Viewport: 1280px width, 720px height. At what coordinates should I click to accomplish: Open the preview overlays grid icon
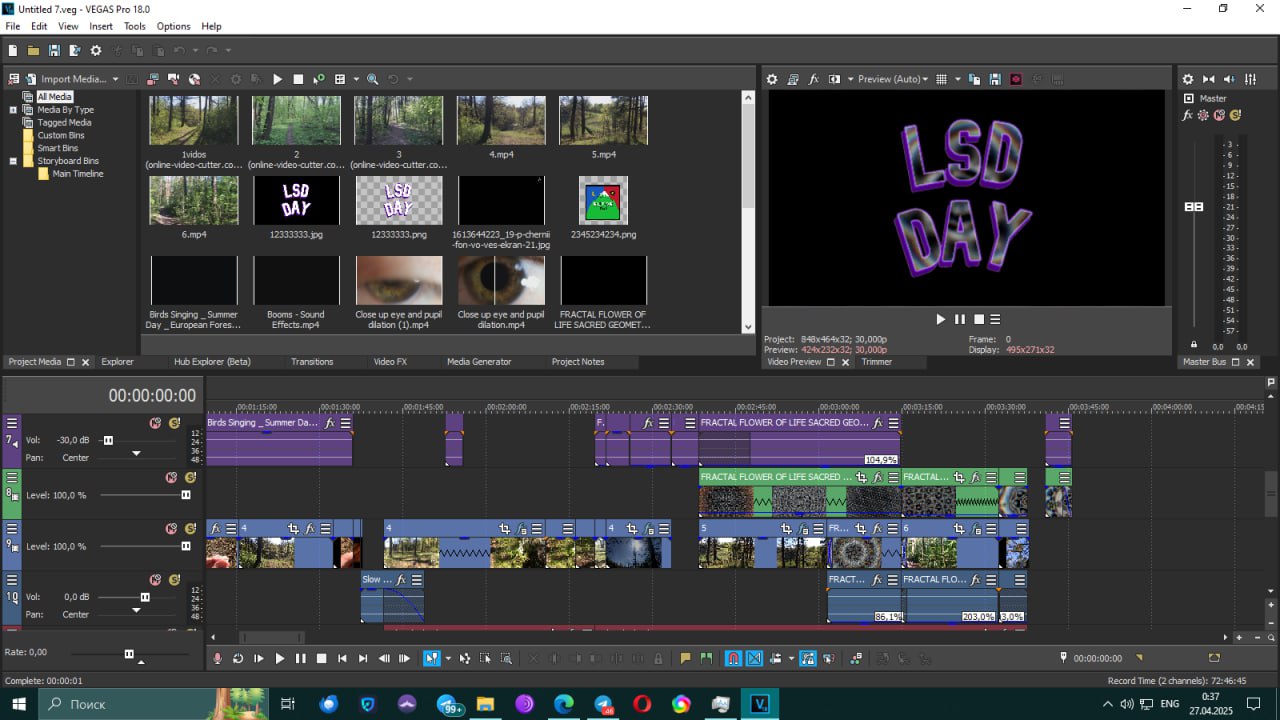click(x=941, y=79)
